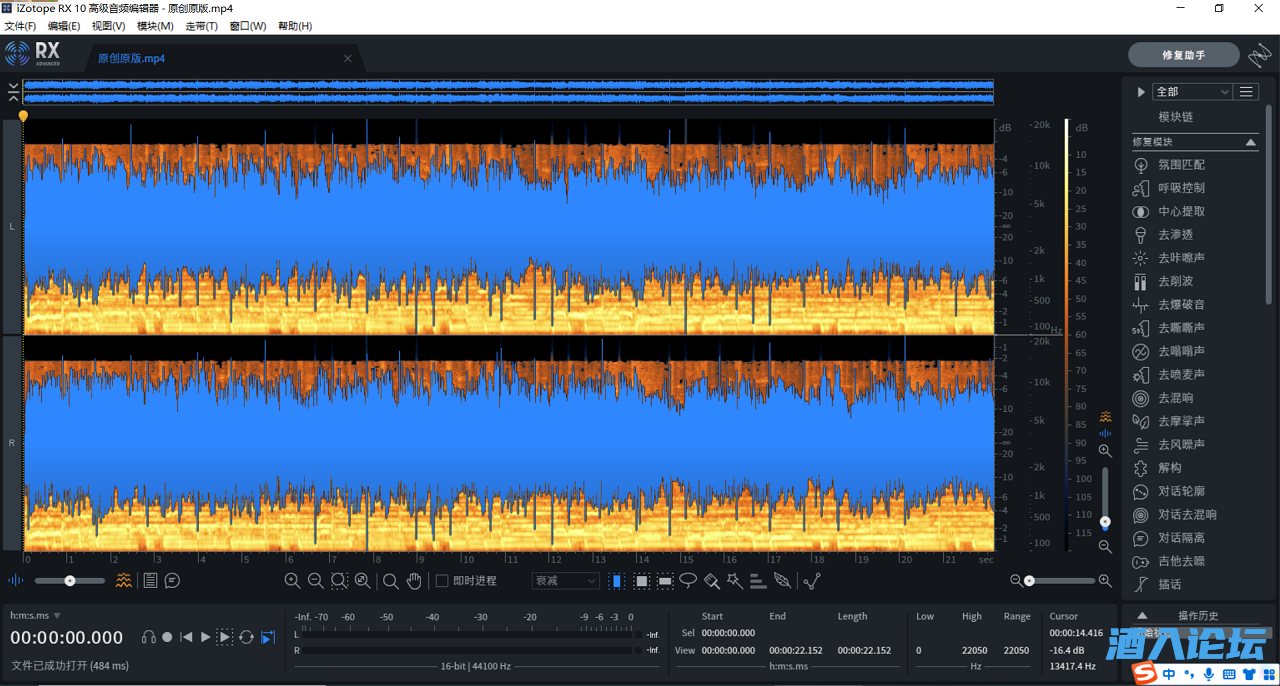1280x686 pixels.
Task: Toggle loop playback
Action: (x=246, y=637)
